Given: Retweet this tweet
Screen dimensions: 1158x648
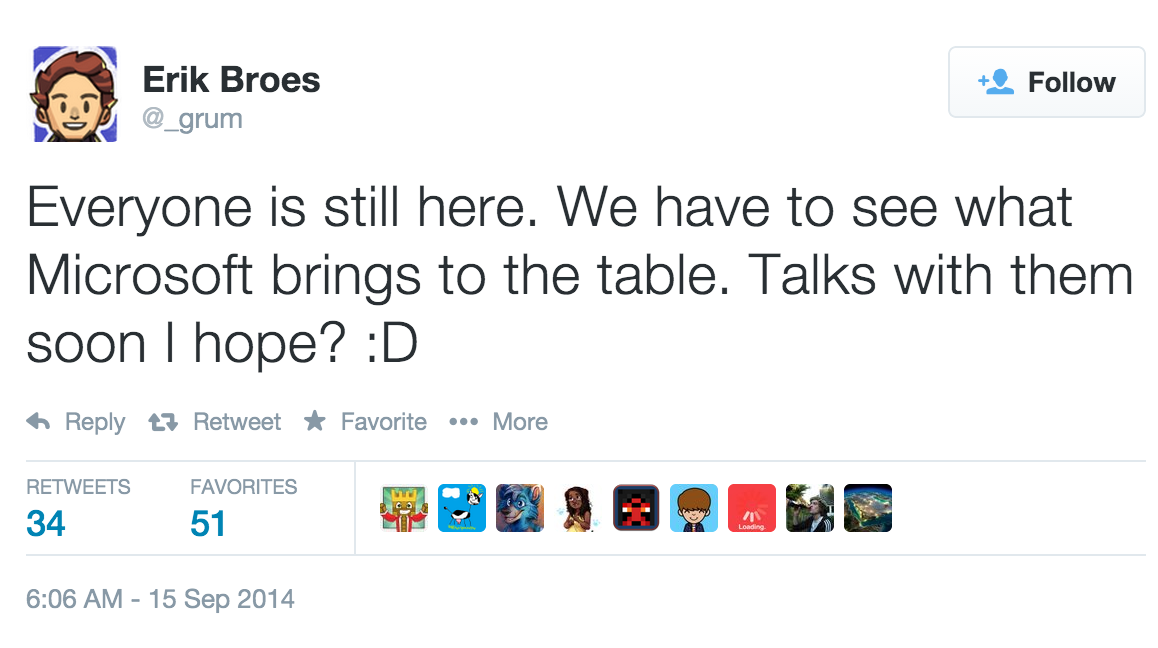Looking at the screenshot, I should (214, 422).
